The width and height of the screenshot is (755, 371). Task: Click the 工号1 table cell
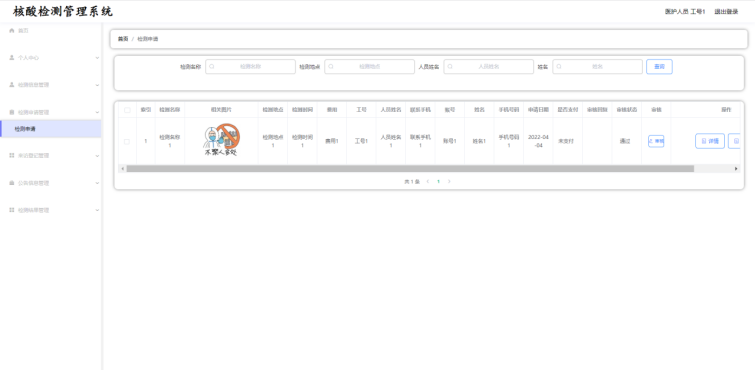(361, 141)
